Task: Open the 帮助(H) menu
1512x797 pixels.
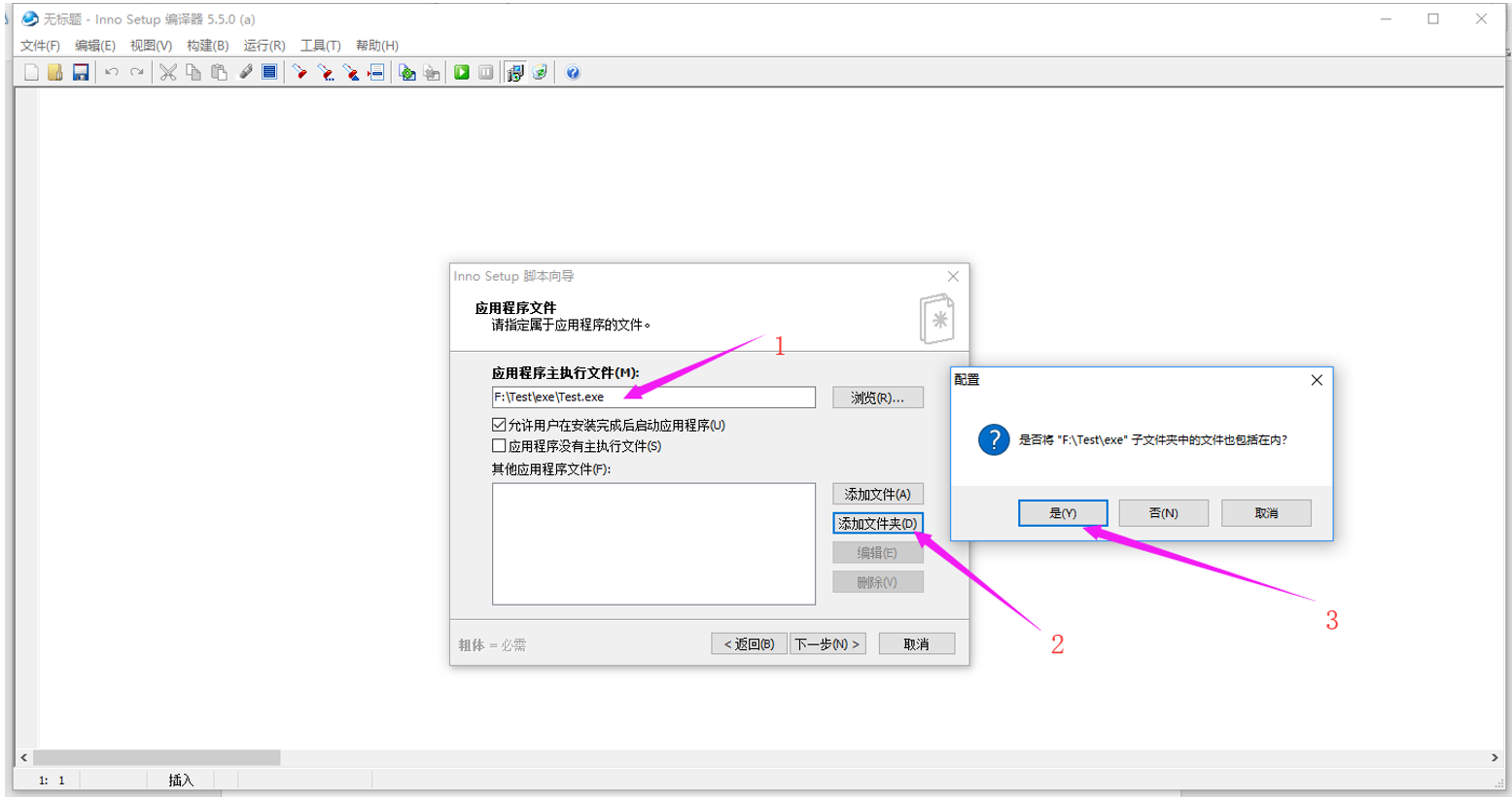Action: click(x=377, y=46)
